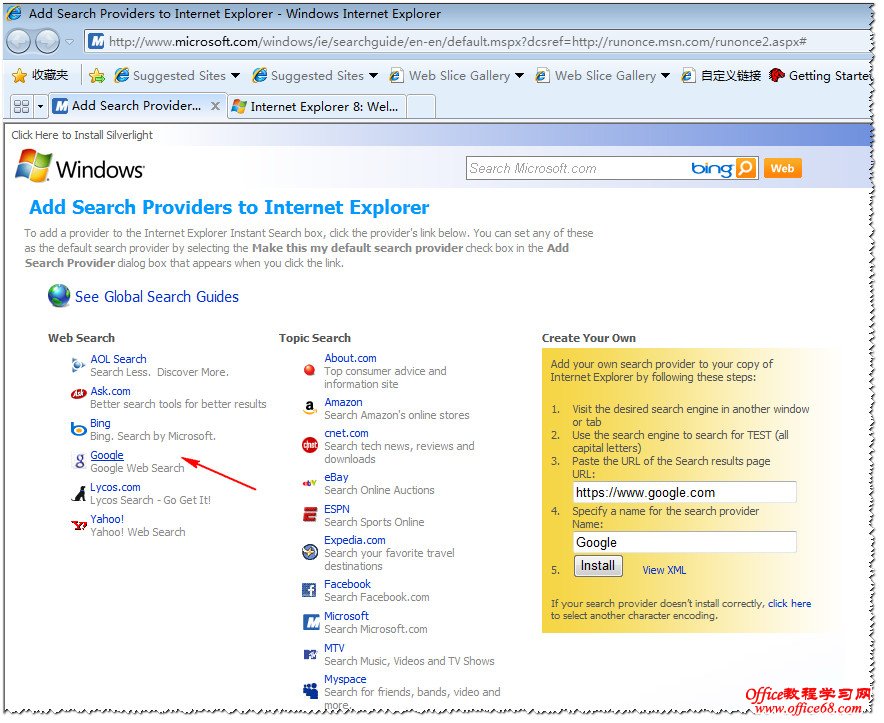
Task: Open the recent pages dropdown beside Forward
Action: pos(69,42)
